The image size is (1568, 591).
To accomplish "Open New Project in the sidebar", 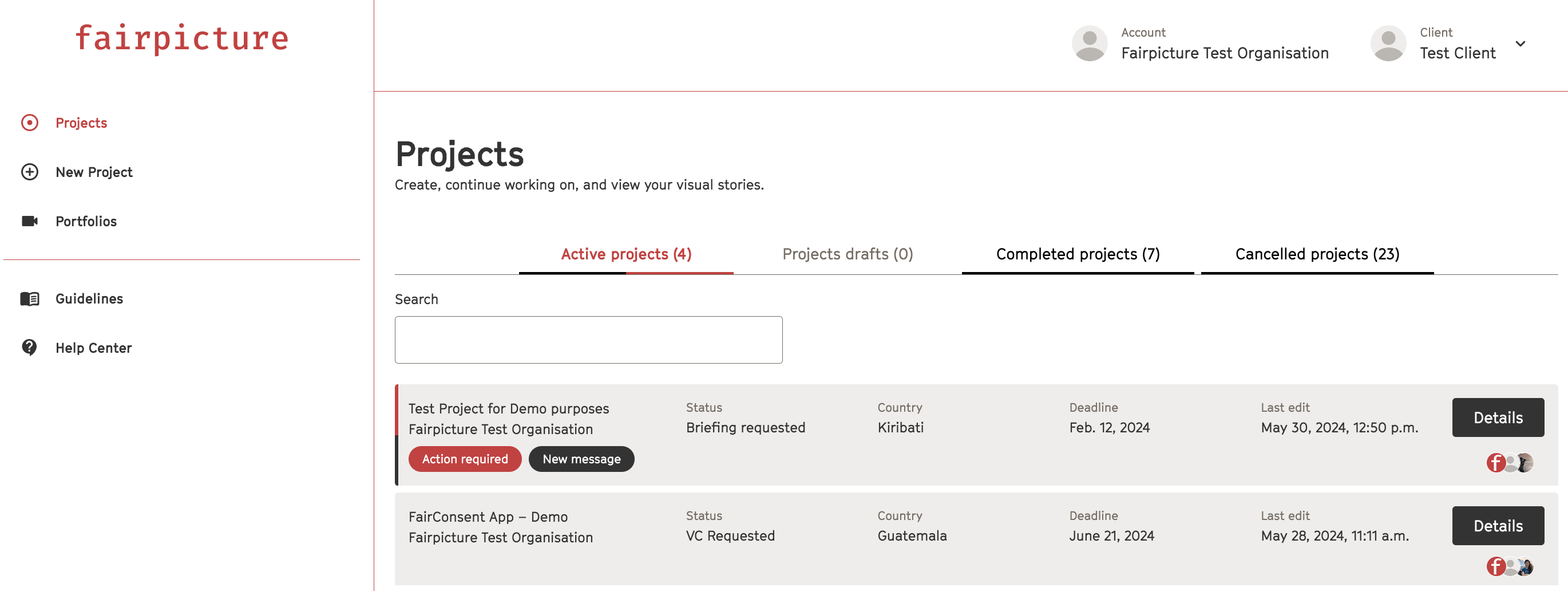I will 94,172.
